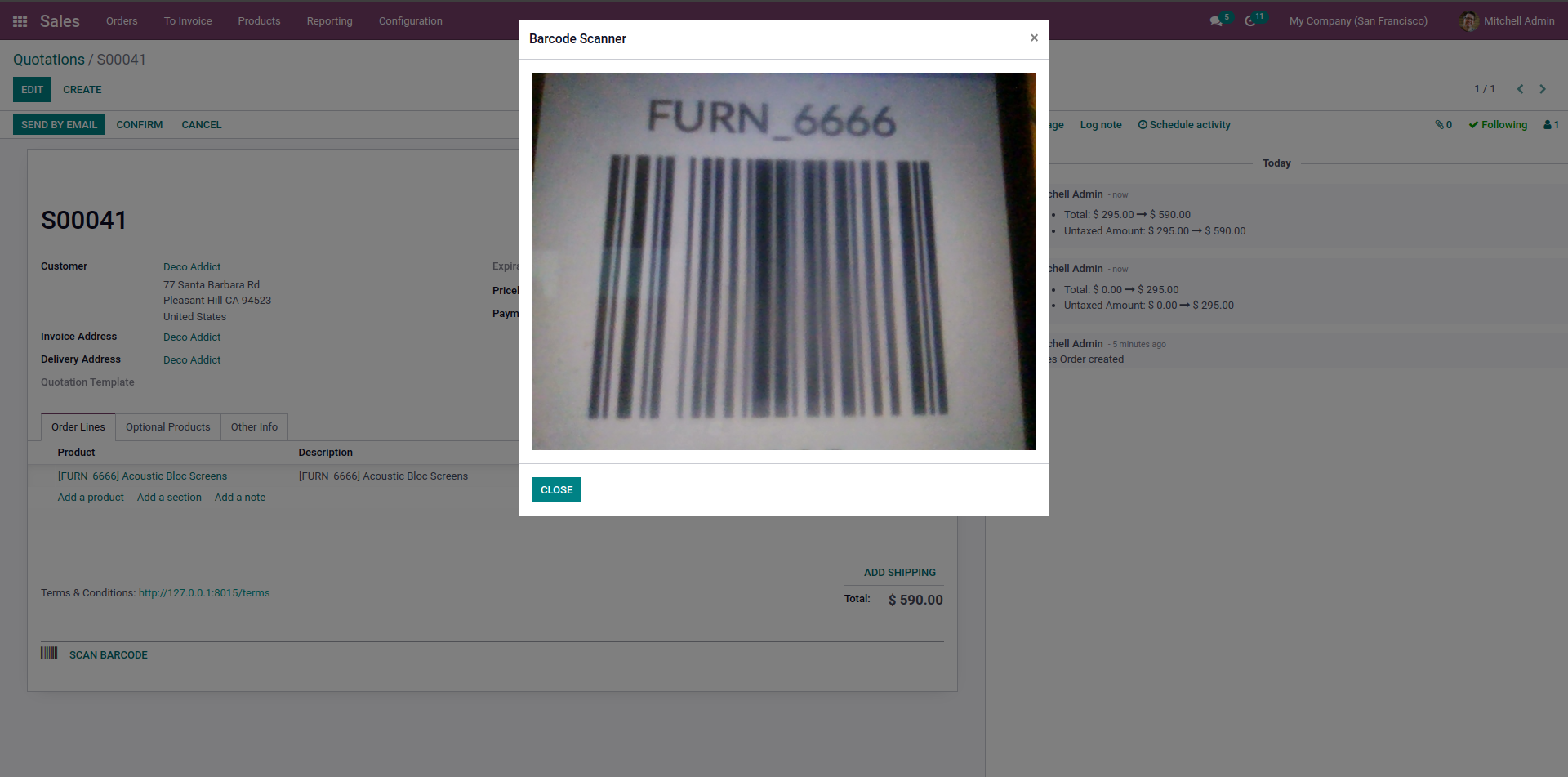Open Invoice Address Deco Addict link
Screen dimensions: 1568x777
[192, 337]
